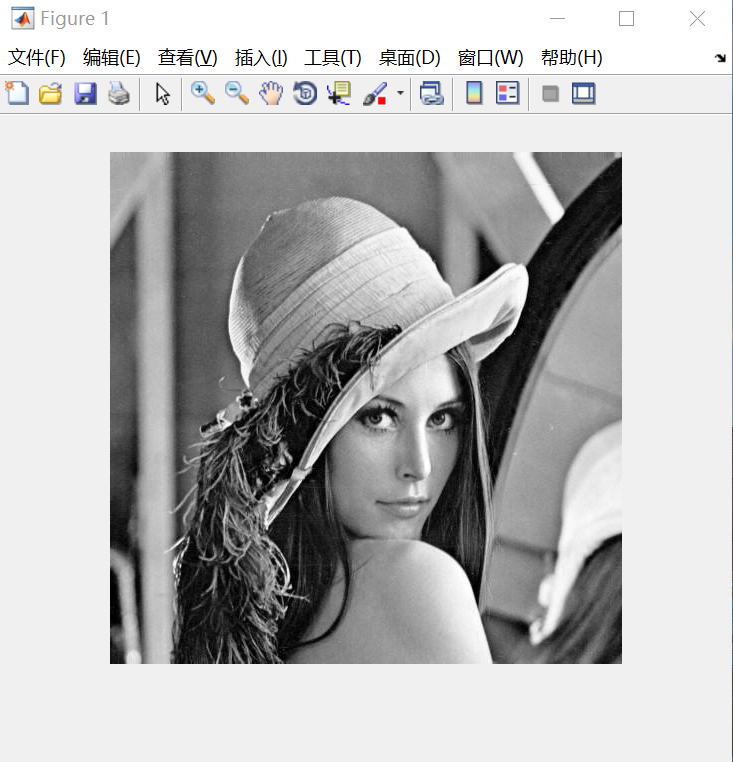
Task: Click the dock figure arrow icon
Action: coord(720,58)
